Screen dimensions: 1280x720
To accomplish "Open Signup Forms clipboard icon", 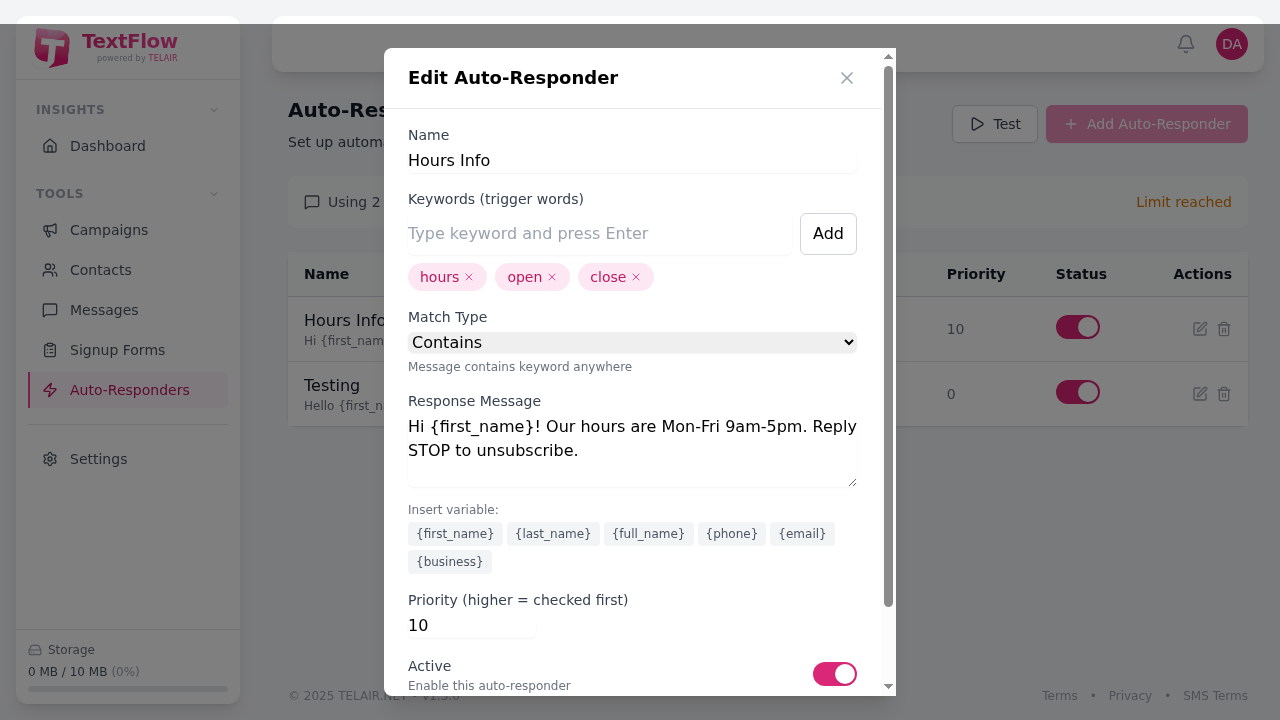I will tap(50, 350).
